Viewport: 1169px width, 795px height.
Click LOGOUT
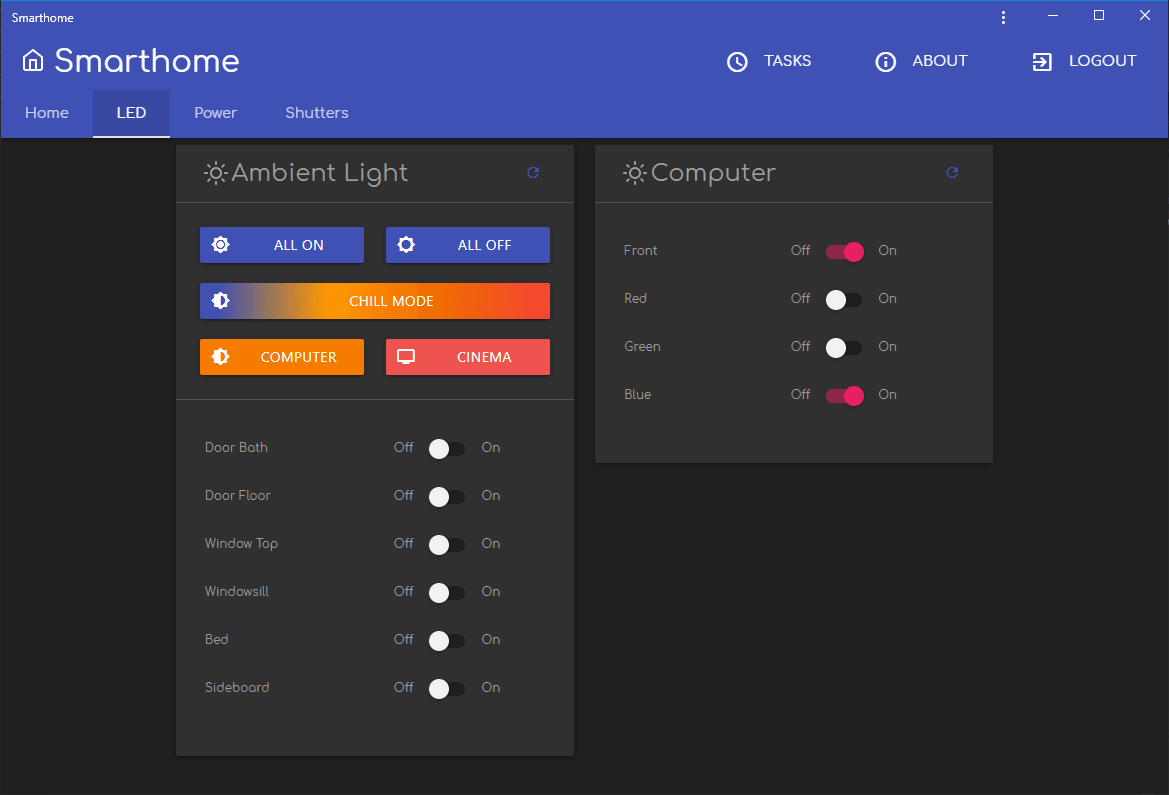pyautogui.click(x=1084, y=61)
